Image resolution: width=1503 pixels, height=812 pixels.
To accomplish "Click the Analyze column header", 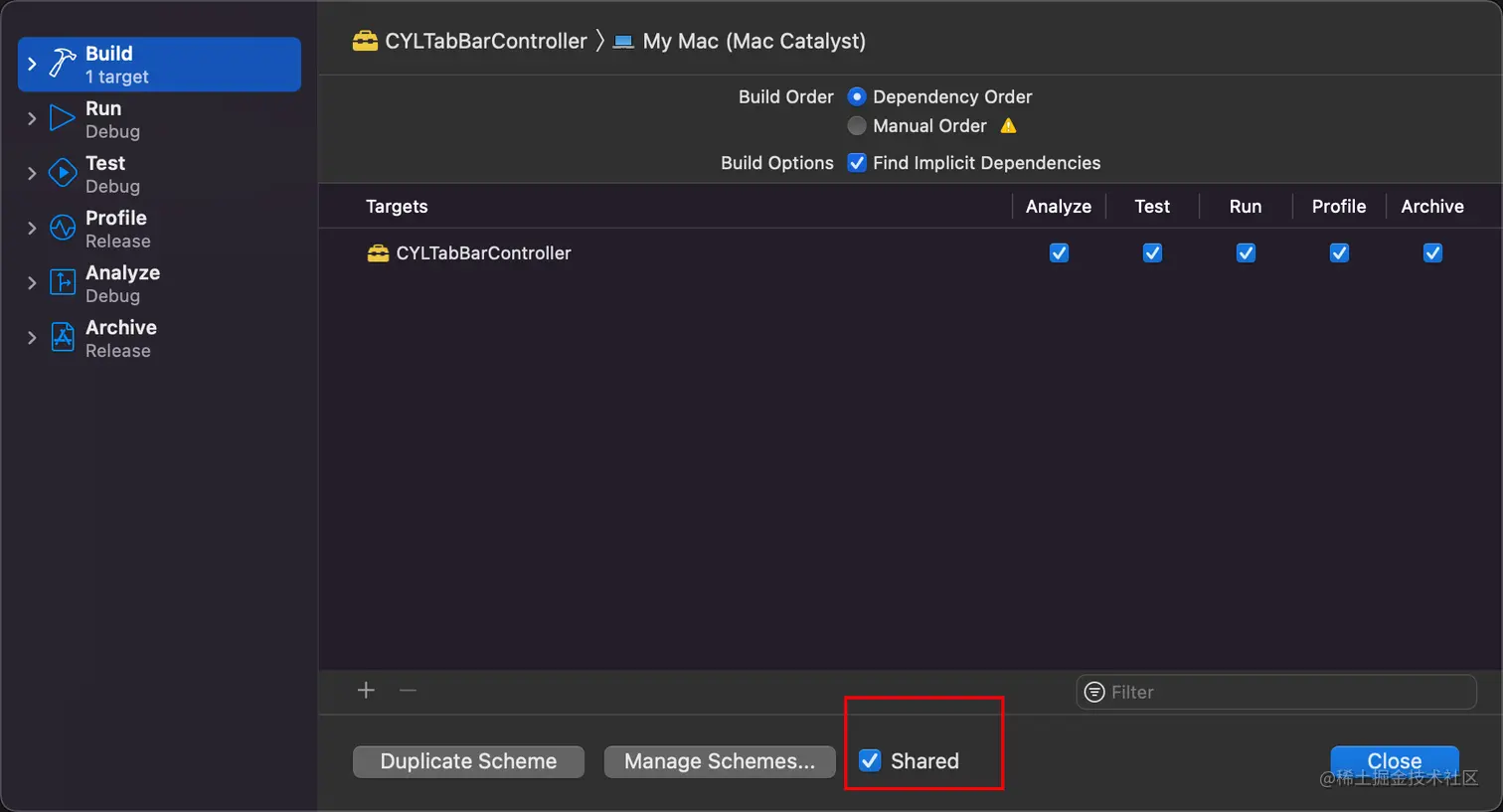I will [1059, 206].
